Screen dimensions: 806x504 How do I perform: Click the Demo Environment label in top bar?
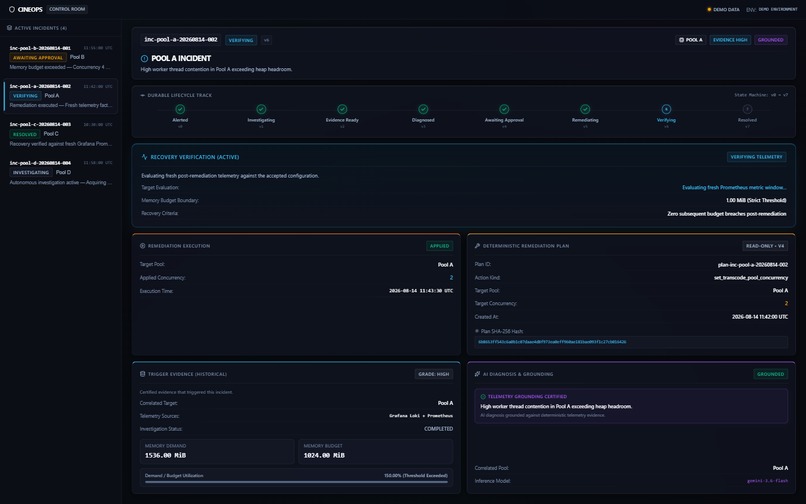778,9
